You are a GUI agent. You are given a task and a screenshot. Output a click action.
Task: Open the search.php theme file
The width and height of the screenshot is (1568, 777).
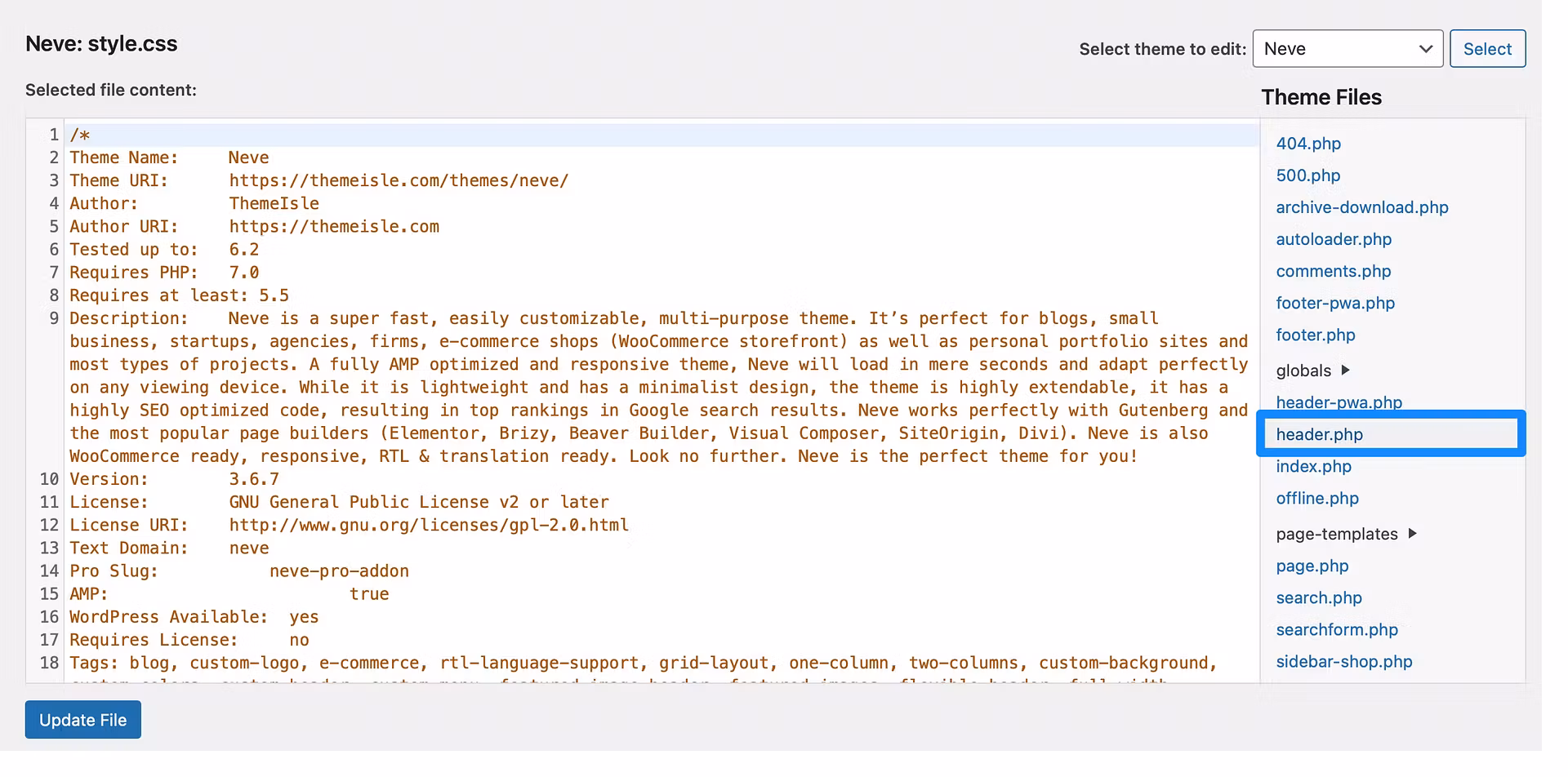[x=1318, y=597]
